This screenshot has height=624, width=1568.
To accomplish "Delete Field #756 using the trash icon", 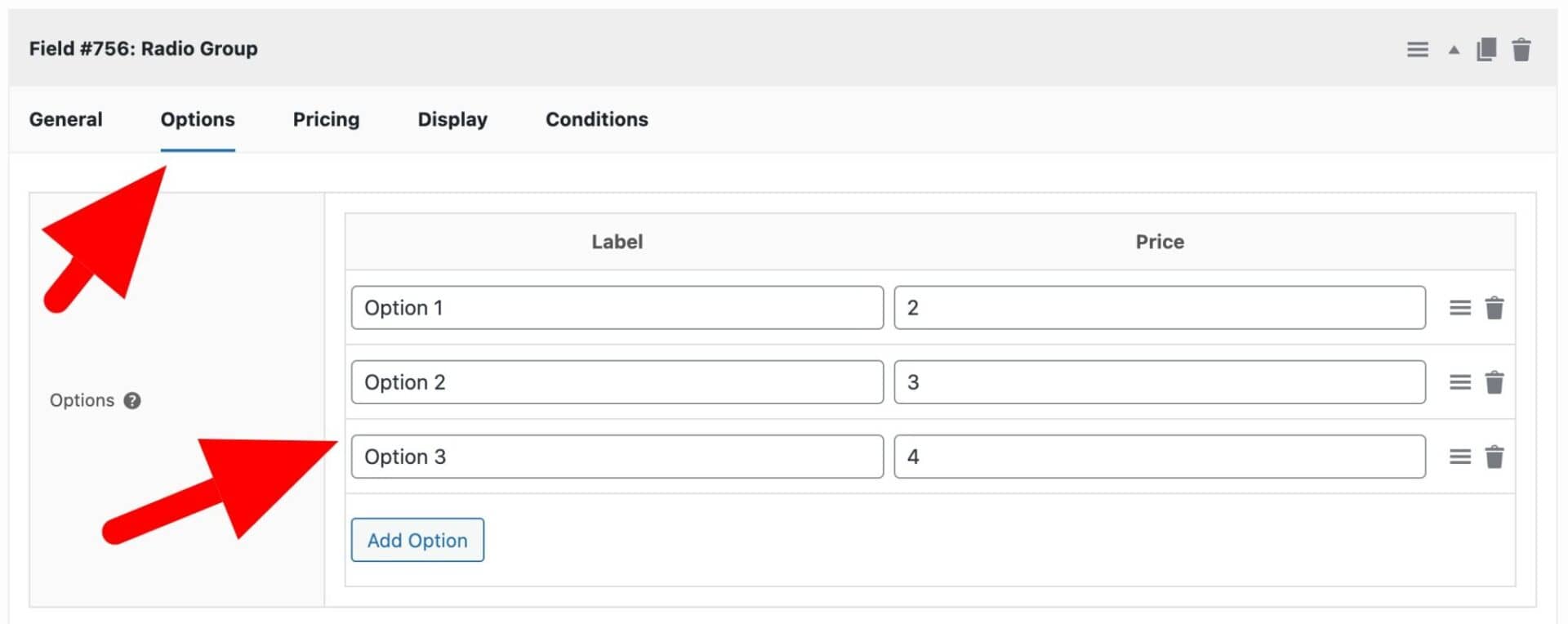I will (1522, 49).
